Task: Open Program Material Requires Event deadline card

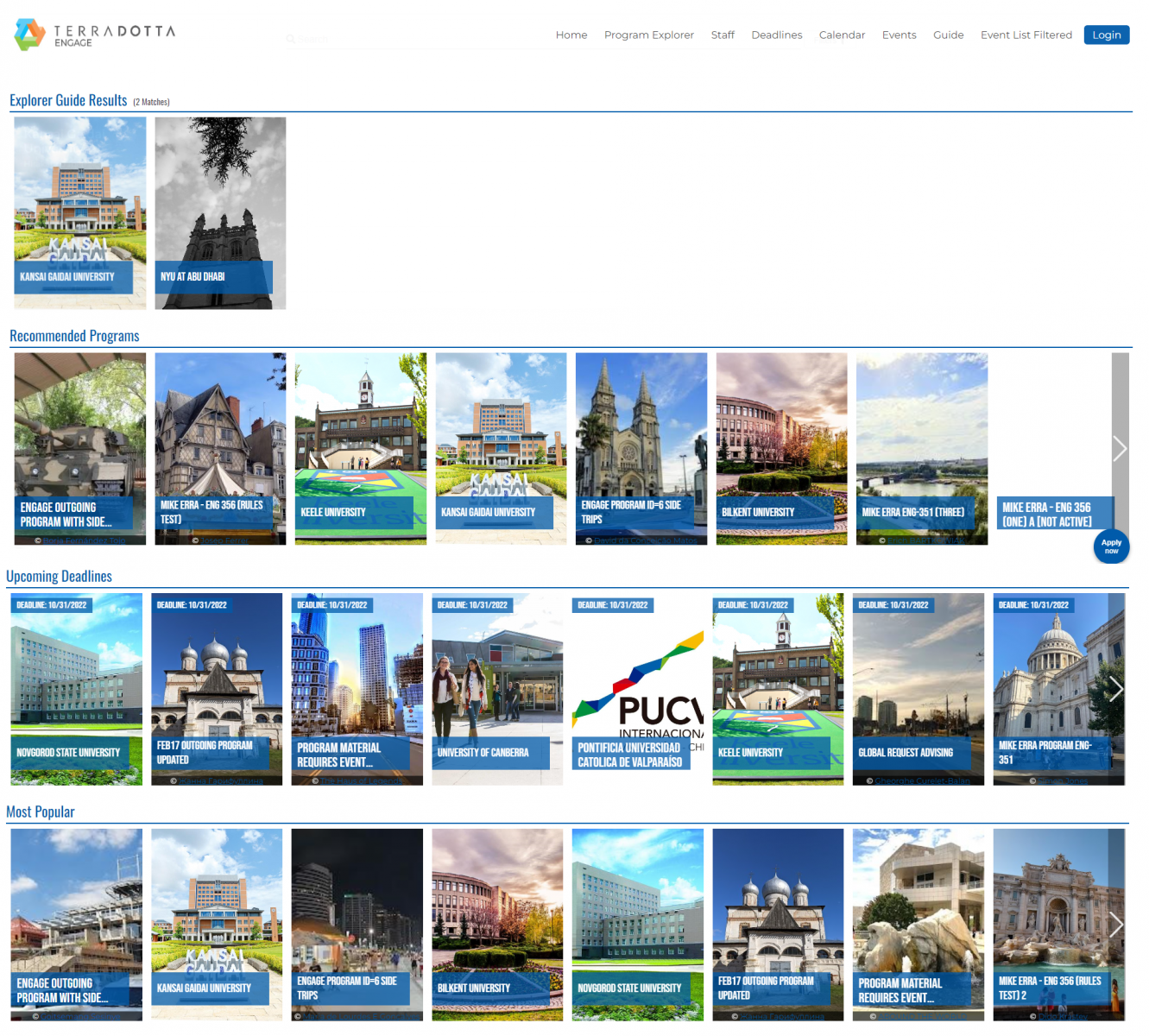Action: [x=357, y=689]
